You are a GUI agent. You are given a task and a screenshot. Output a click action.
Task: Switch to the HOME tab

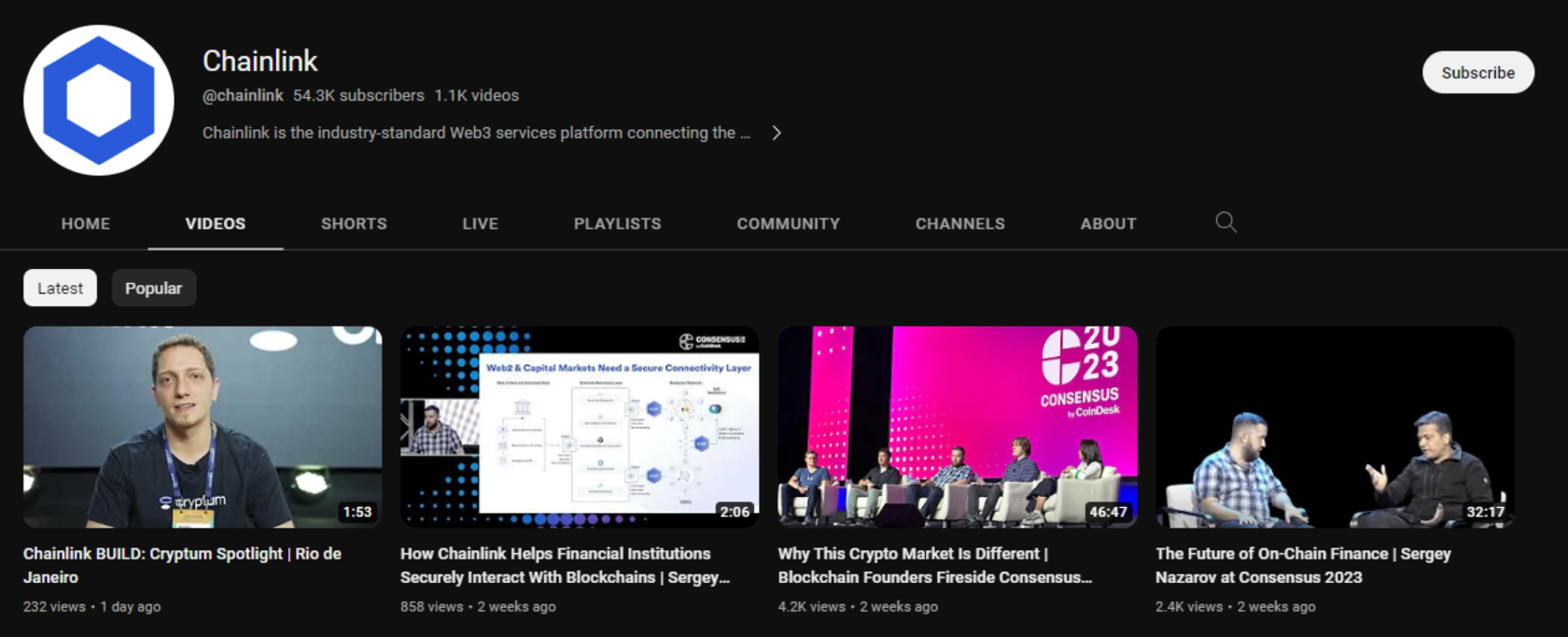(x=86, y=224)
